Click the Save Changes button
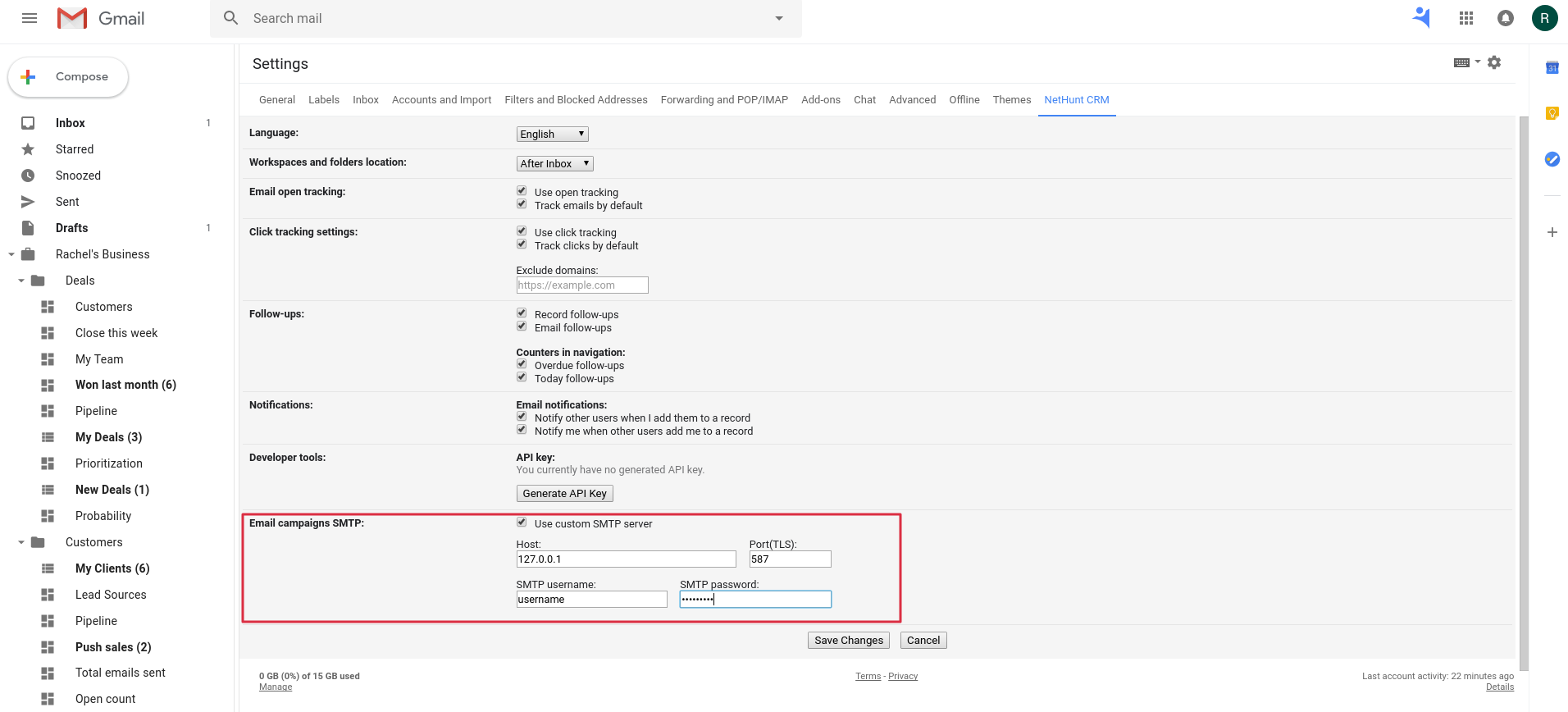 (x=849, y=641)
